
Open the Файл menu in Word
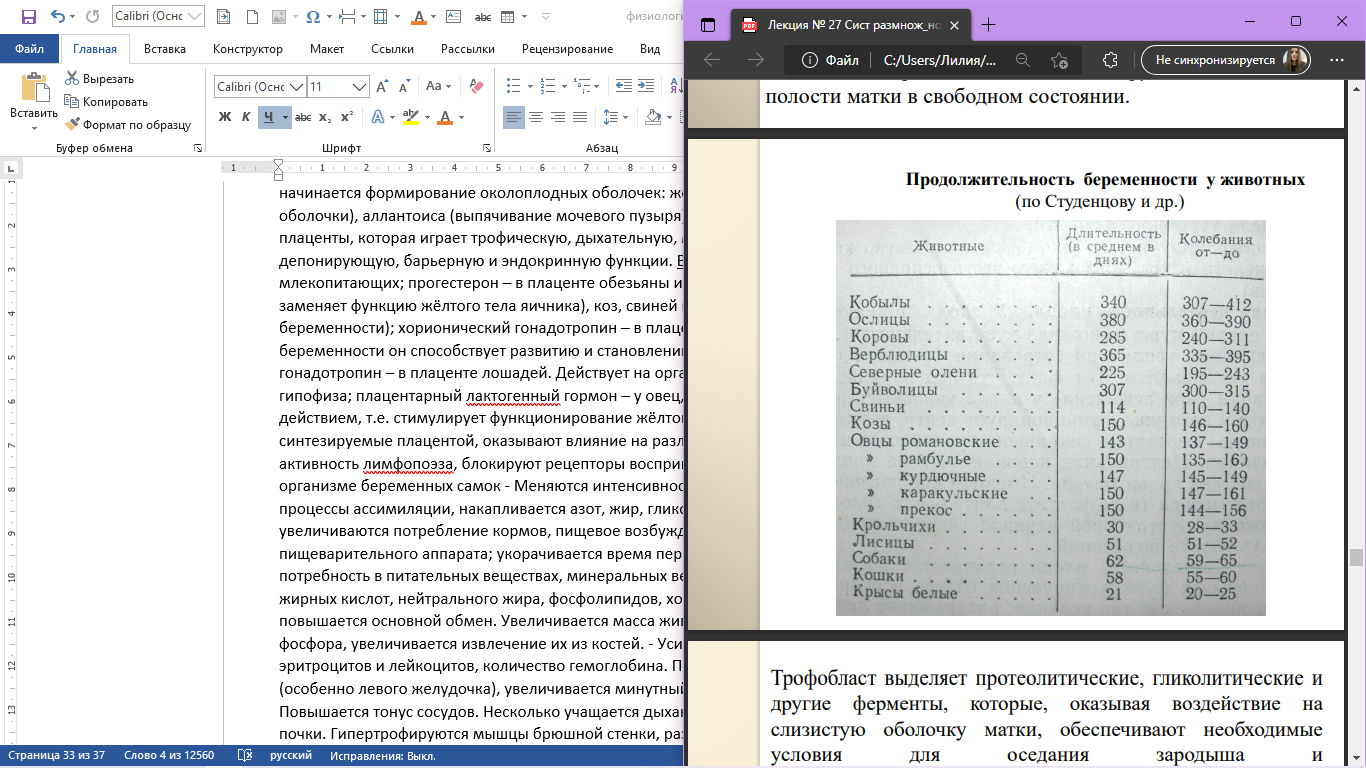tap(30, 49)
